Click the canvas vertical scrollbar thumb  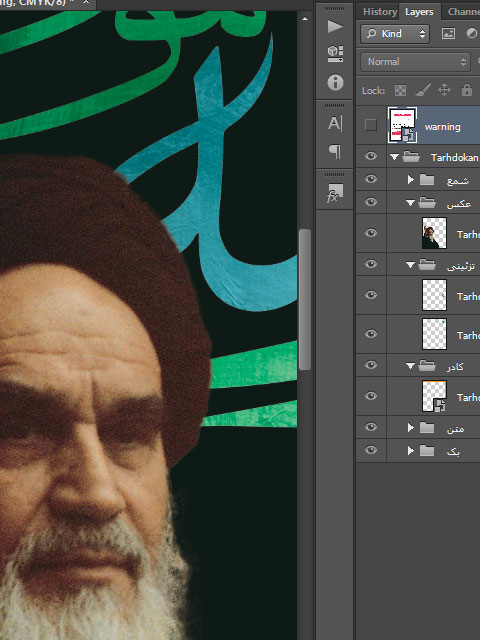point(304,300)
